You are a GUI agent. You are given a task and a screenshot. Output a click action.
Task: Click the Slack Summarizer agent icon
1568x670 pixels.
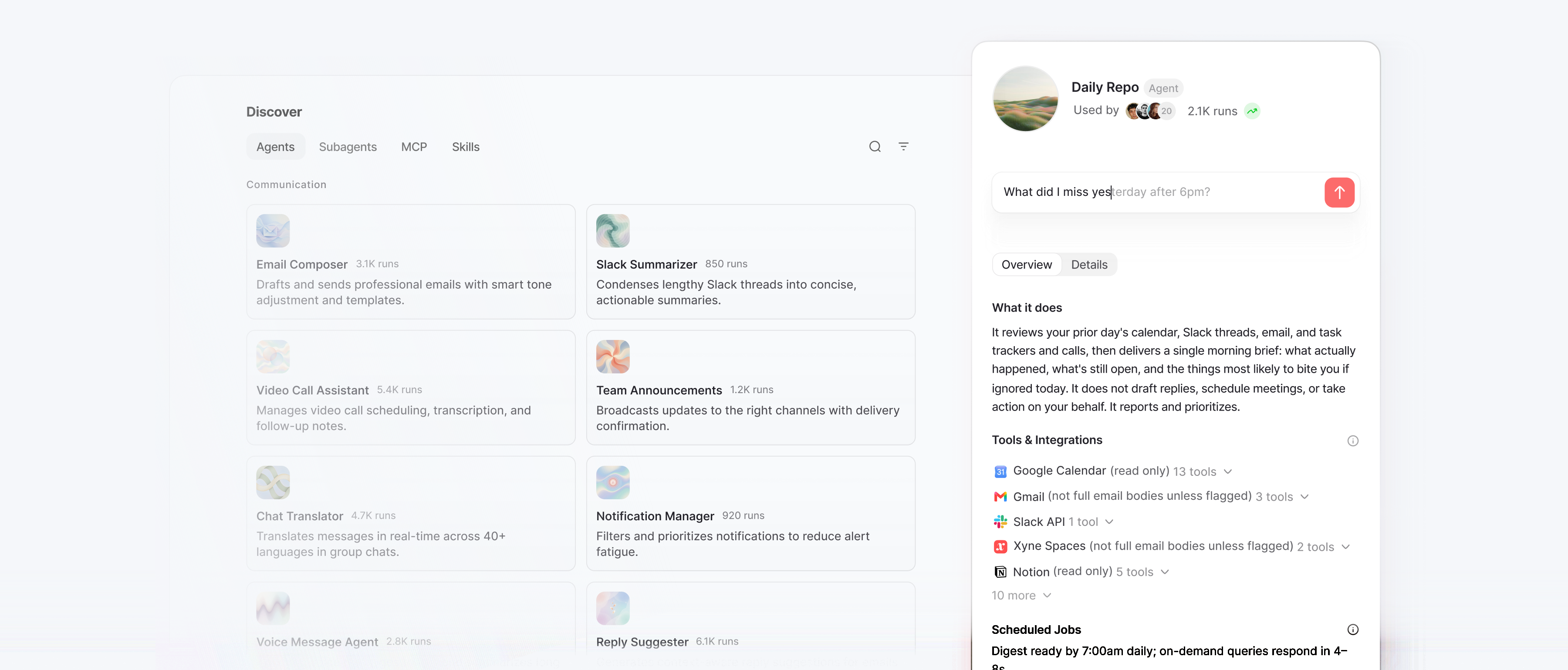[612, 231]
